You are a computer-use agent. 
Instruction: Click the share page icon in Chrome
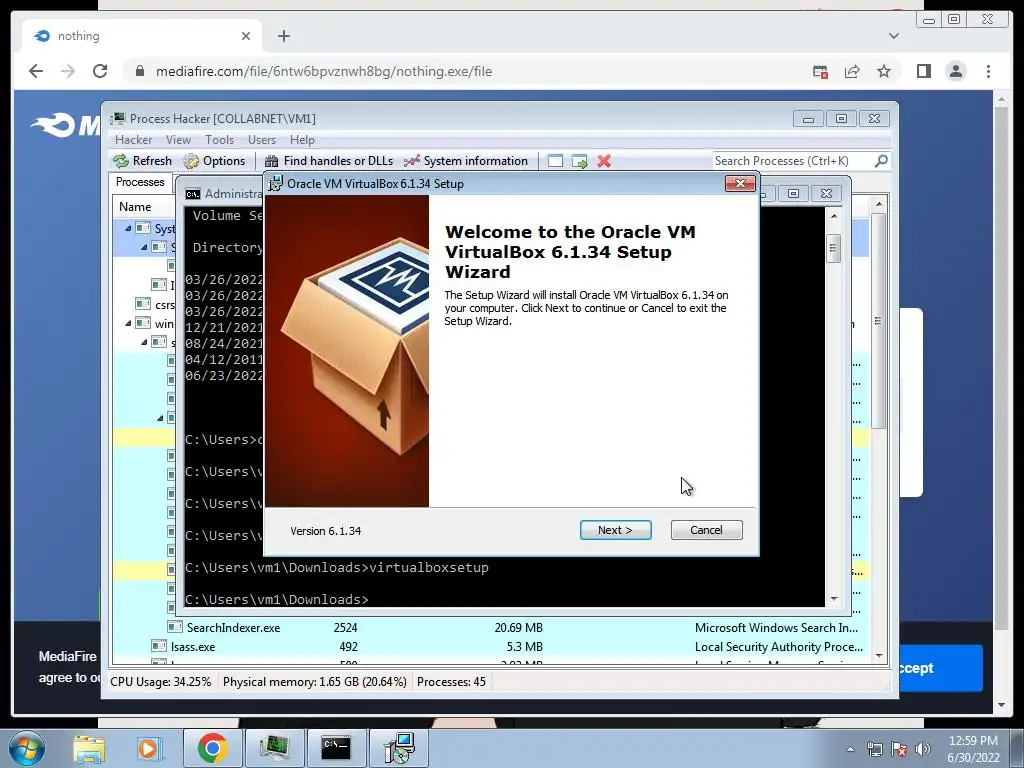click(852, 71)
